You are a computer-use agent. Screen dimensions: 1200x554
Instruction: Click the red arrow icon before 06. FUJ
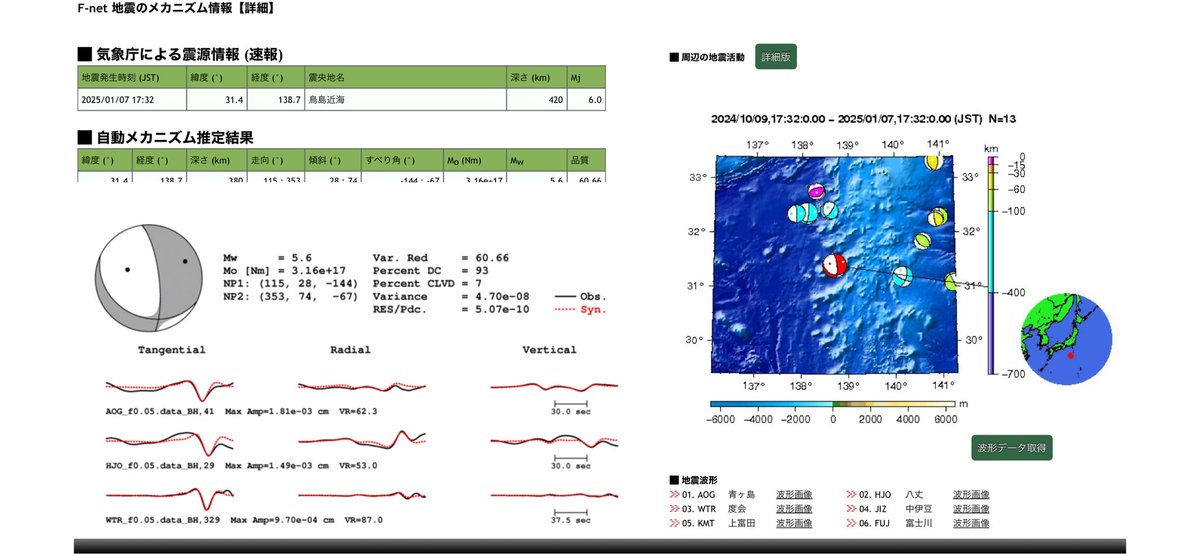(x=851, y=523)
